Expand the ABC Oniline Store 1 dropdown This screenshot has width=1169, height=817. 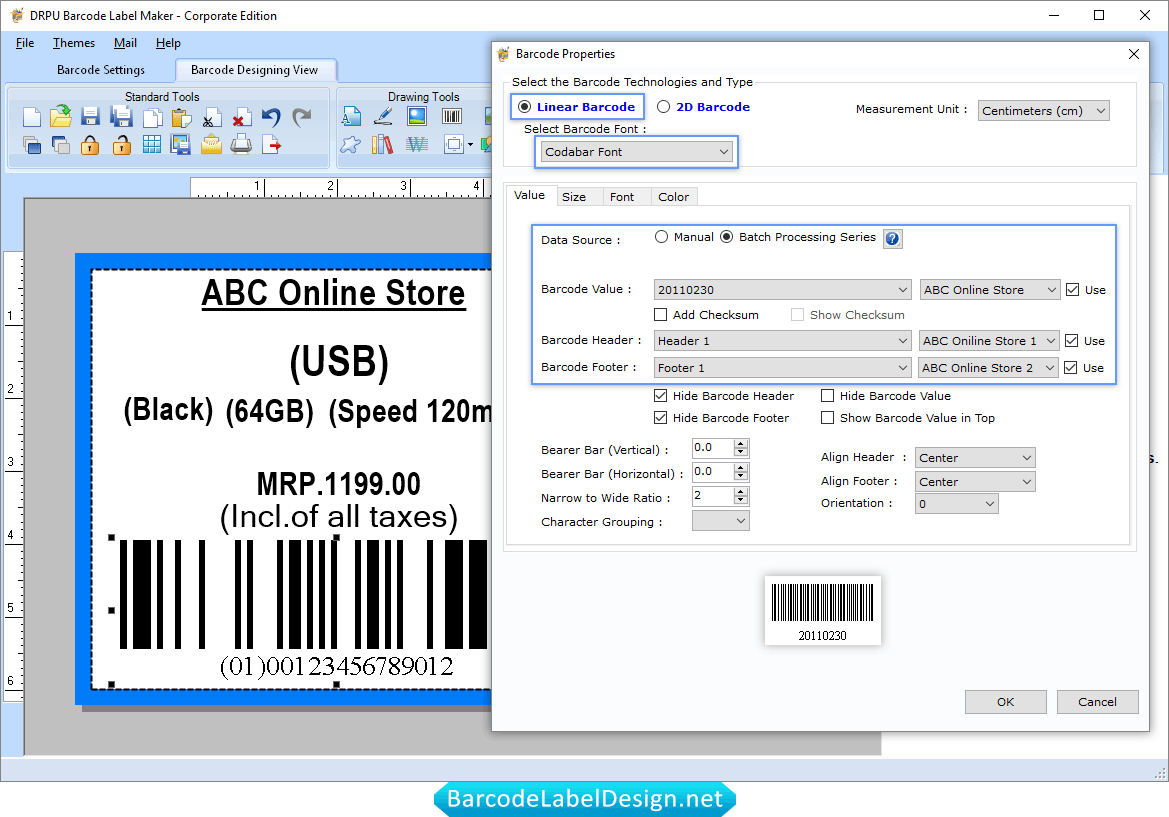[x=989, y=341]
